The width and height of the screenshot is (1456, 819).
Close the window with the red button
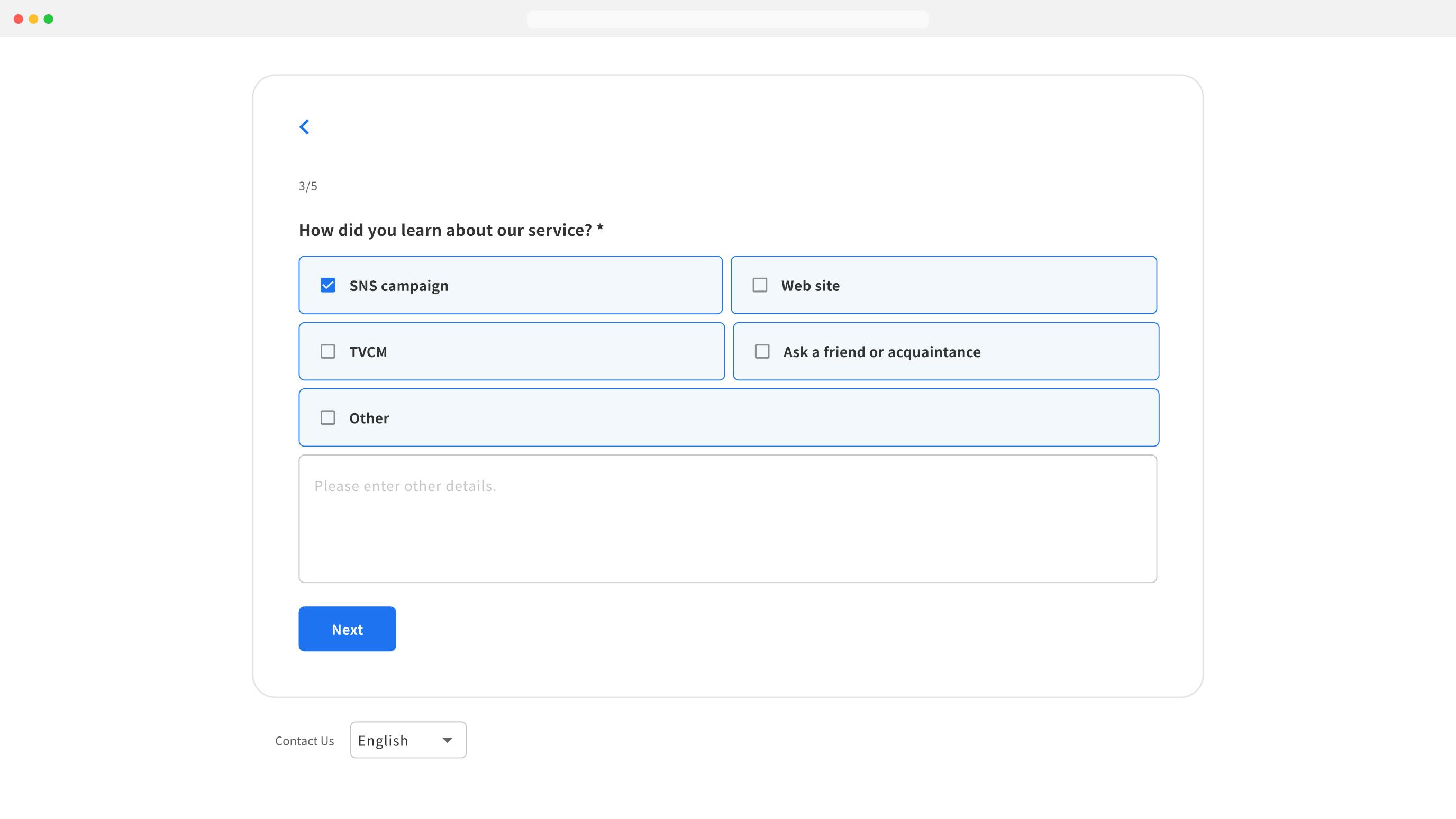click(x=18, y=19)
